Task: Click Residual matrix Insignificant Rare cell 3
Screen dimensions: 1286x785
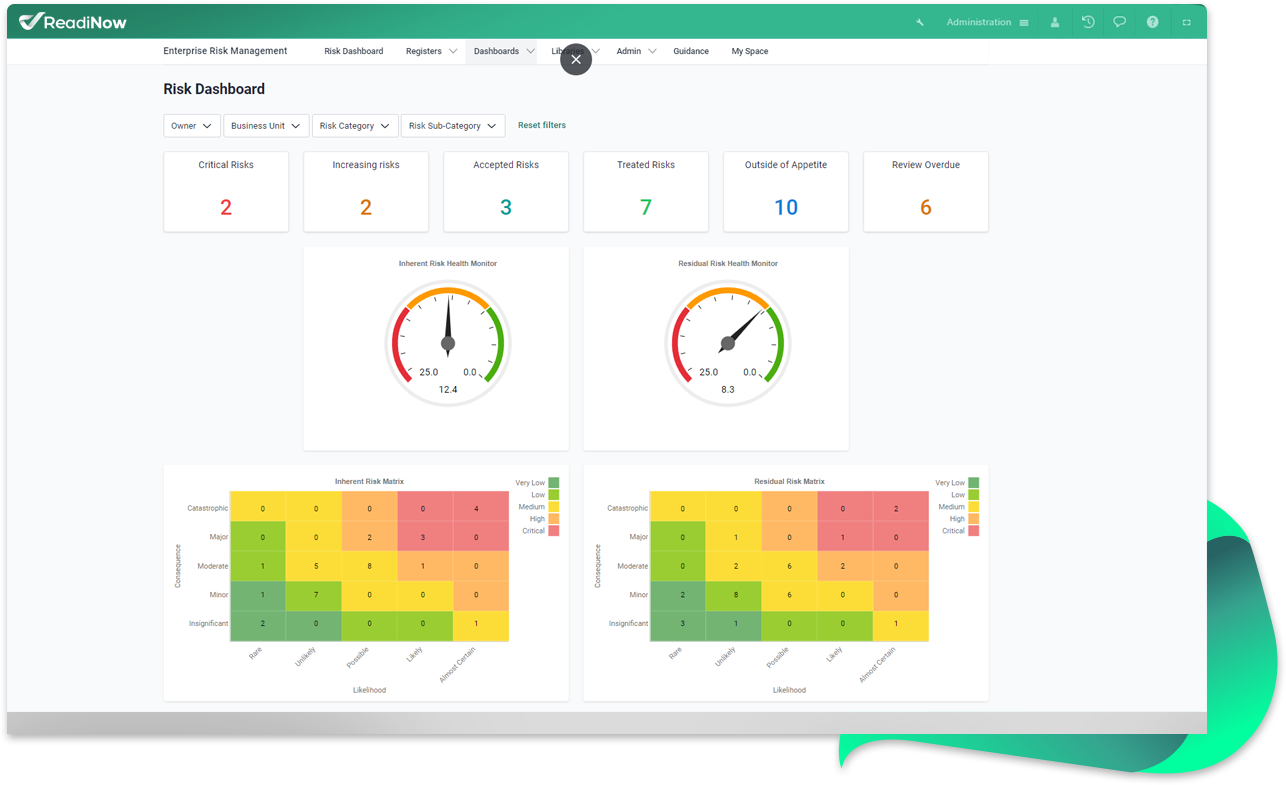Action: (677, 624)
